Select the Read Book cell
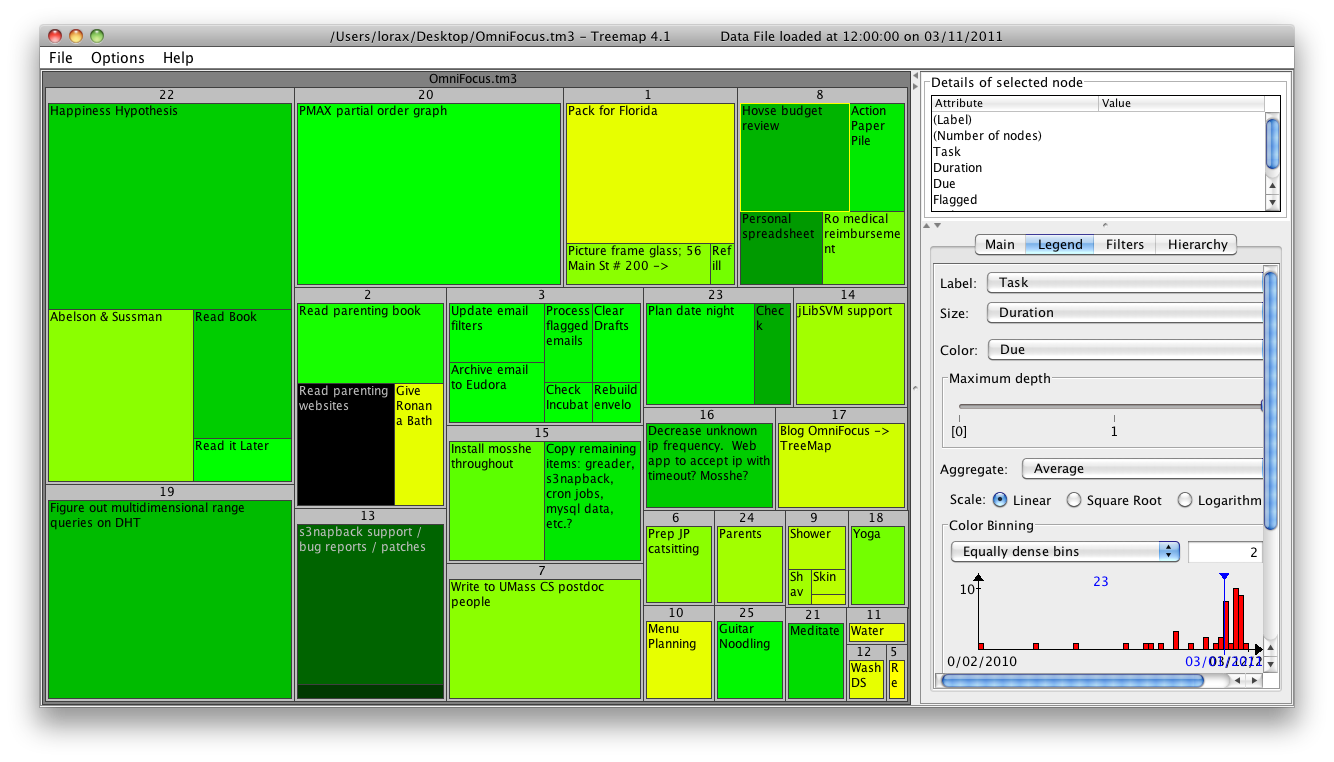 [x=242, y=374]
